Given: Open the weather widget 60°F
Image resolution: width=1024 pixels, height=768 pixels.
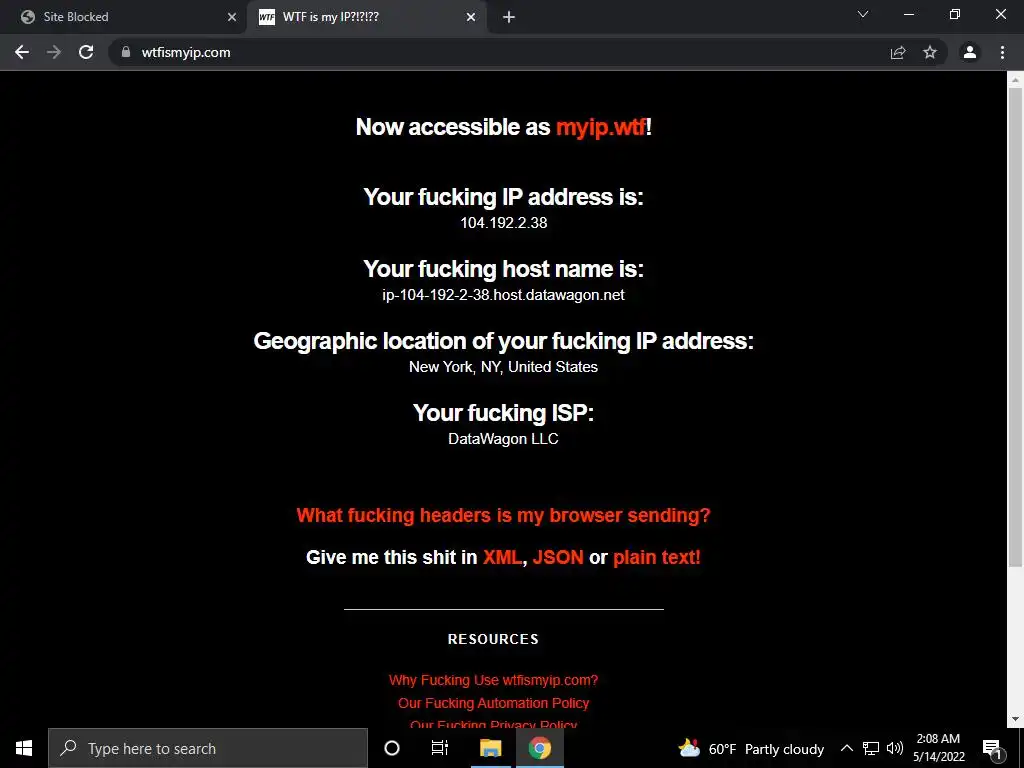Looking at the screenshot, I should [751, 748].
